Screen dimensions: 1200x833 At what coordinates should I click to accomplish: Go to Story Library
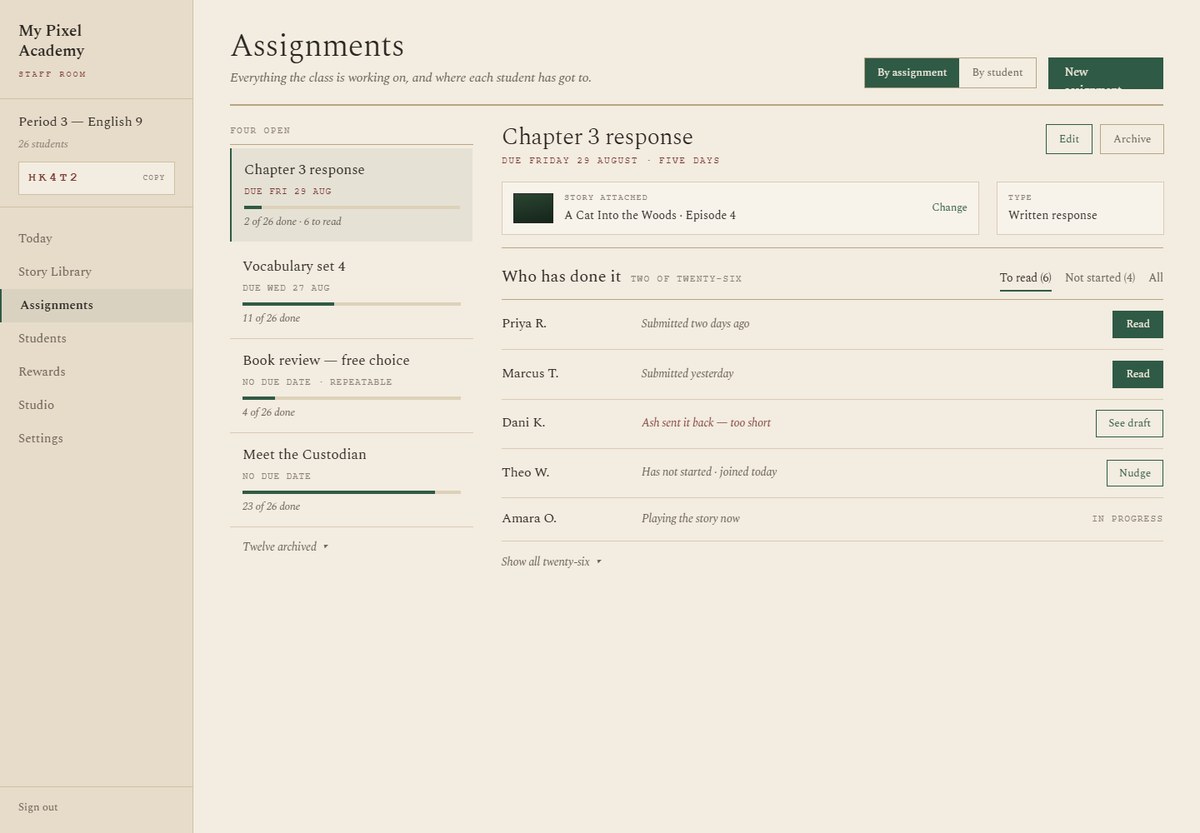(x=54, y=272)
